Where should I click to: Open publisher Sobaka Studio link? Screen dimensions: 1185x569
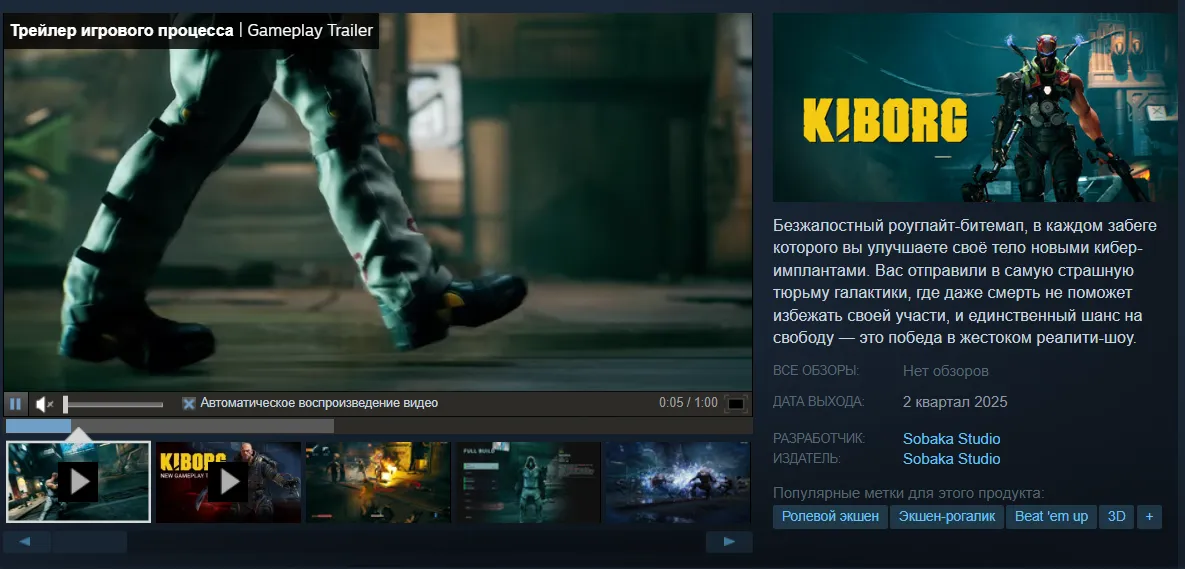click(x=951, y=459)
